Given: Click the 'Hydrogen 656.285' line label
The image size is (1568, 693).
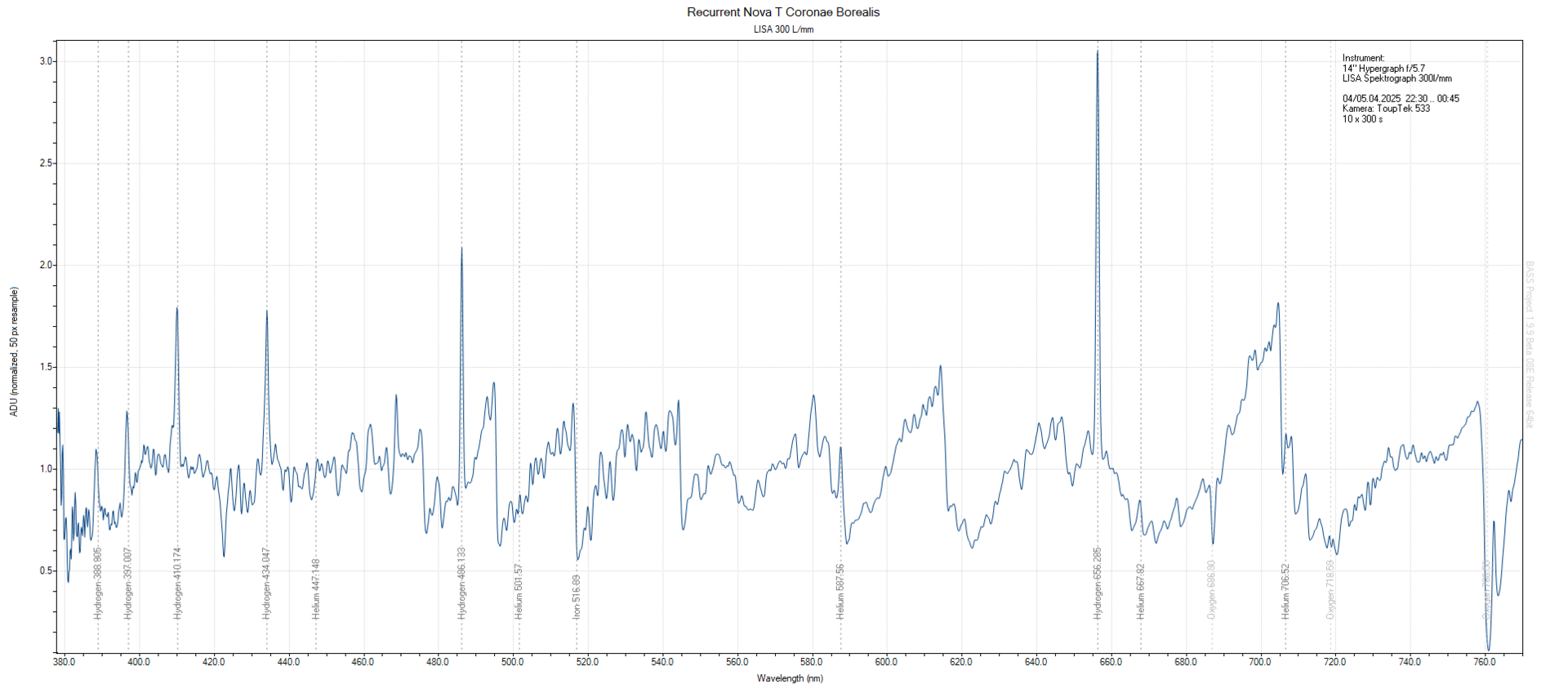Looking at the screenshot, I should tap(1098, 583).
